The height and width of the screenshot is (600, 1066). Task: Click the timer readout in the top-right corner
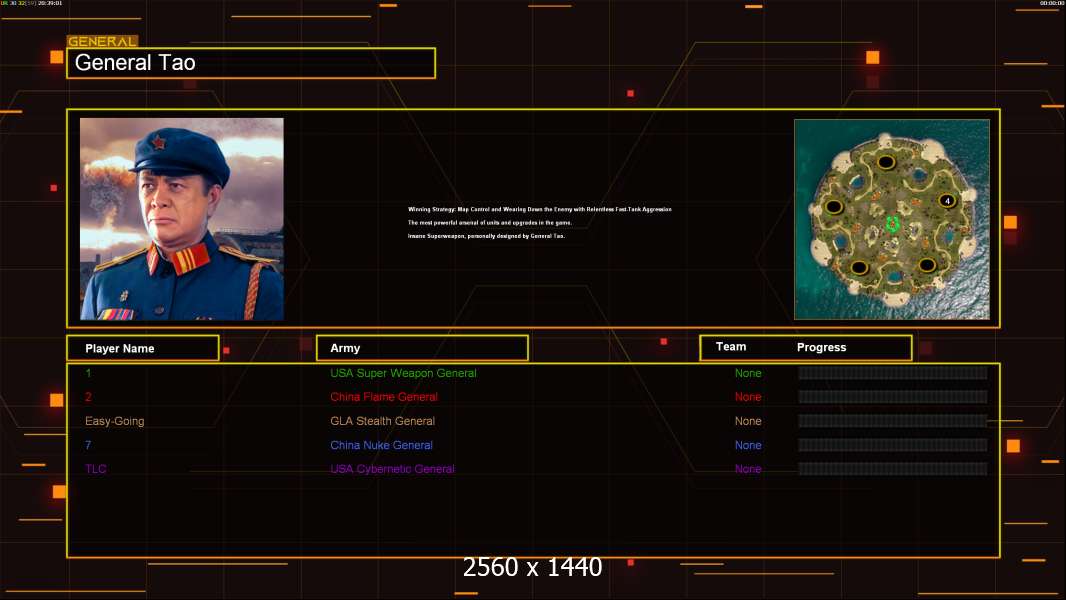(x=1052, y=3)
